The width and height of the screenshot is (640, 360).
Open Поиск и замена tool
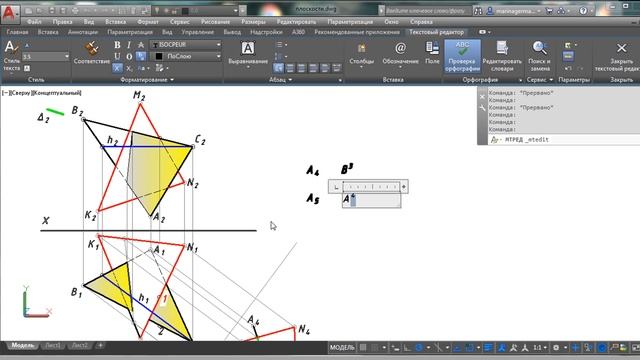point(540,56)
